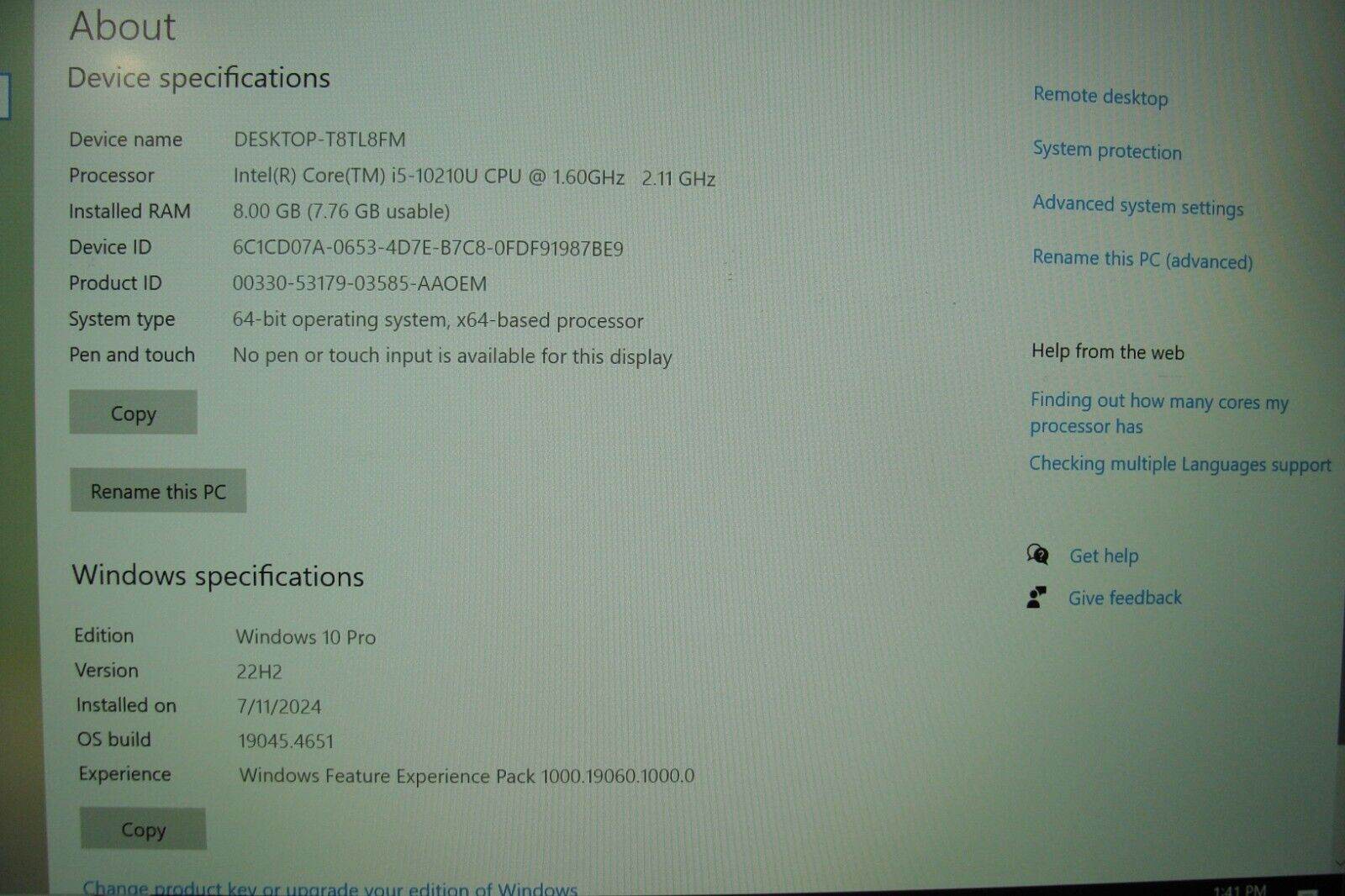Click the Get help icon

tap(1039, 556)
